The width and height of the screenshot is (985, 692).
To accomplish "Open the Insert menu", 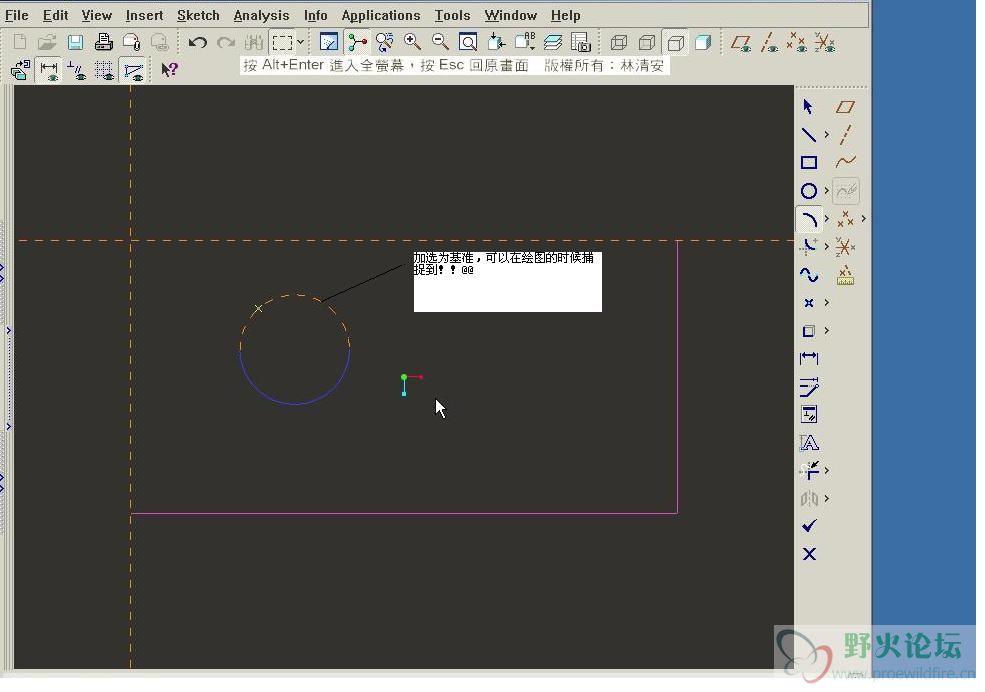I will coord(144,15).
